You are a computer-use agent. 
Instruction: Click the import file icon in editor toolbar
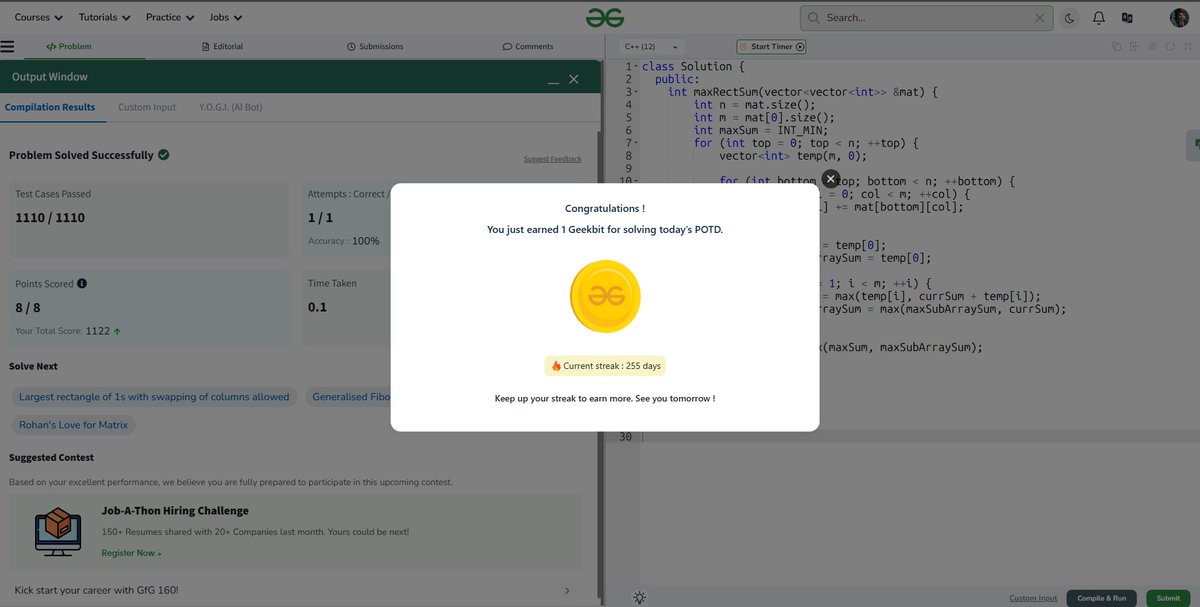pyautogui.click(x=1134, y=46)
